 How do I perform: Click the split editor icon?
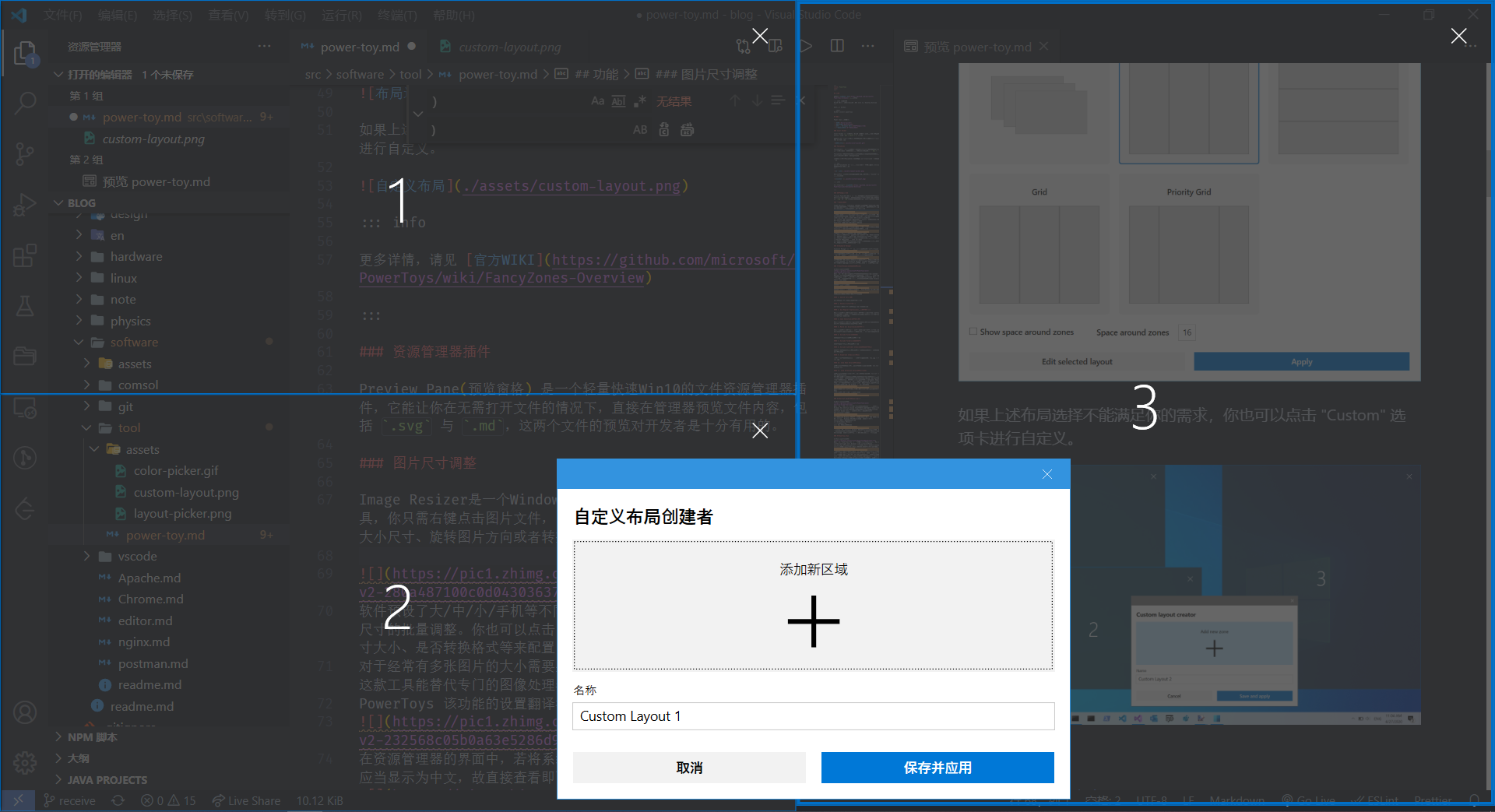point(837,46)
